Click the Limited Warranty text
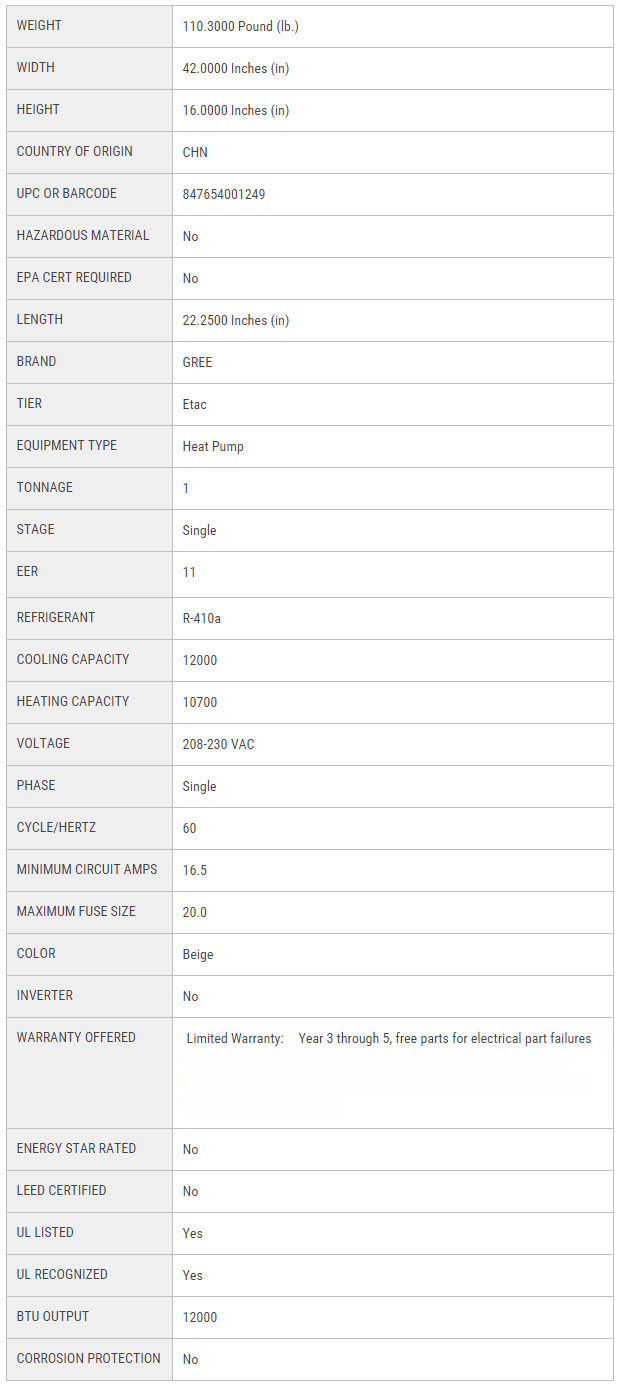 click(235, 1039)
